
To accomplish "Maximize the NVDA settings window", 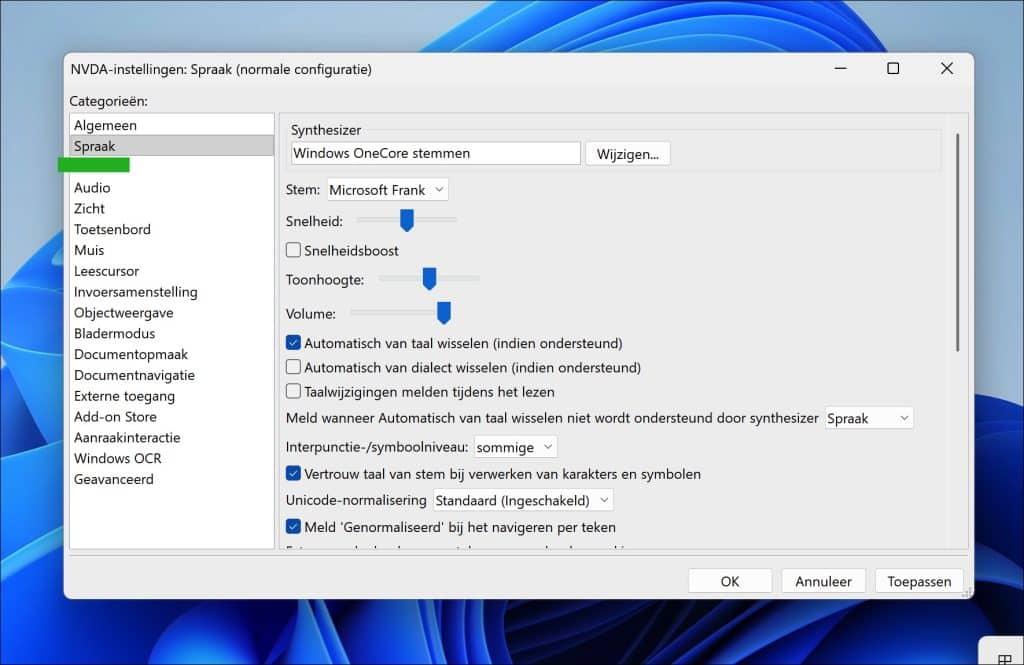I will coord(893,69).
